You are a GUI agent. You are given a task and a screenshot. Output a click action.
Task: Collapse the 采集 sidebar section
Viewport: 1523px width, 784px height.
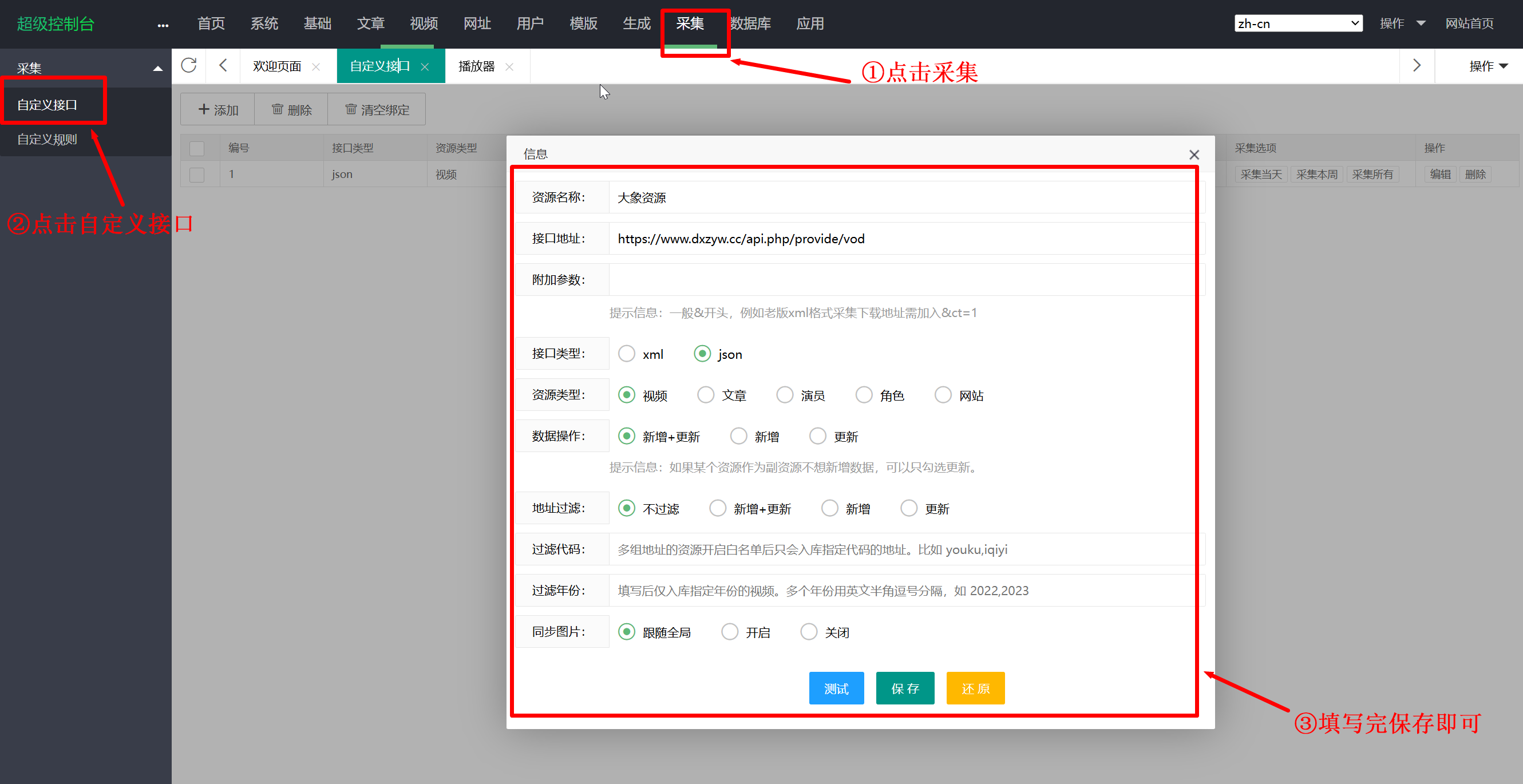158,69
